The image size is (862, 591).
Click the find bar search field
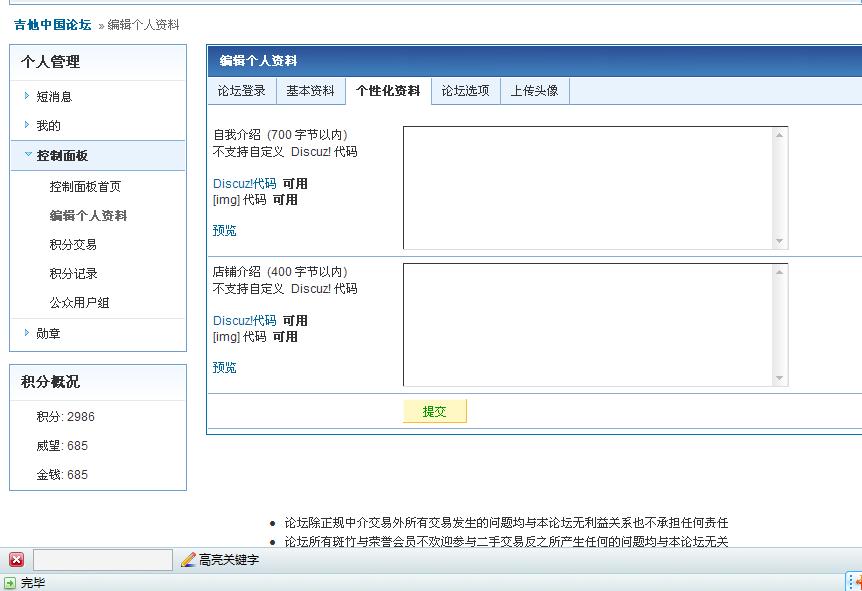(x=102, y=560)
